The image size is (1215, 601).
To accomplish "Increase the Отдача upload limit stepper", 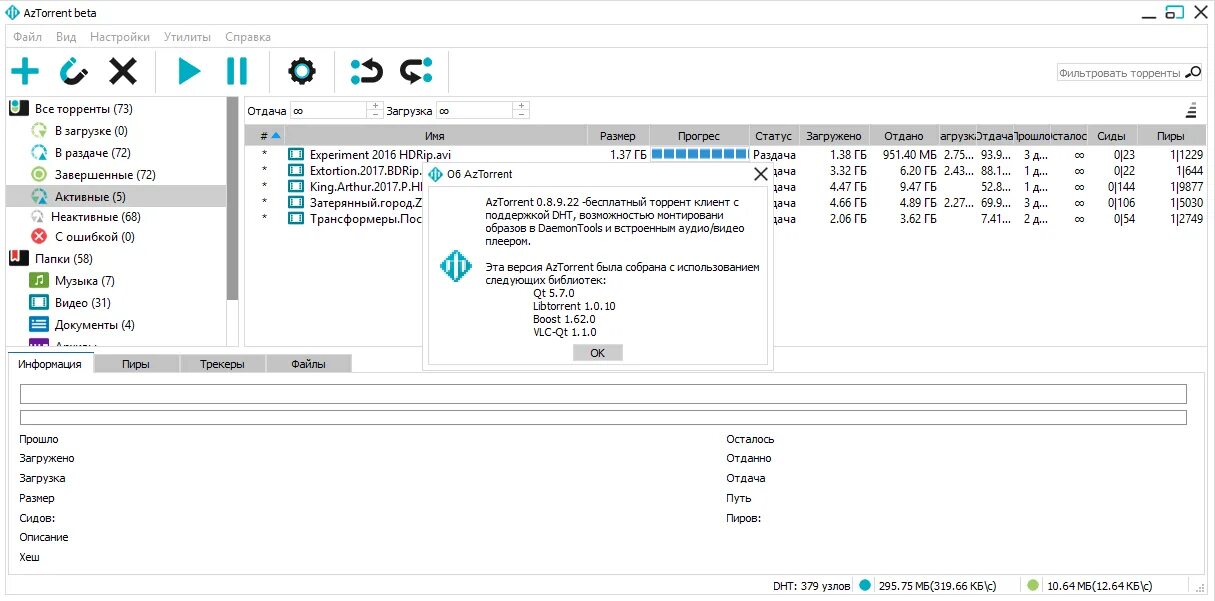I will [x=375, y=106].
